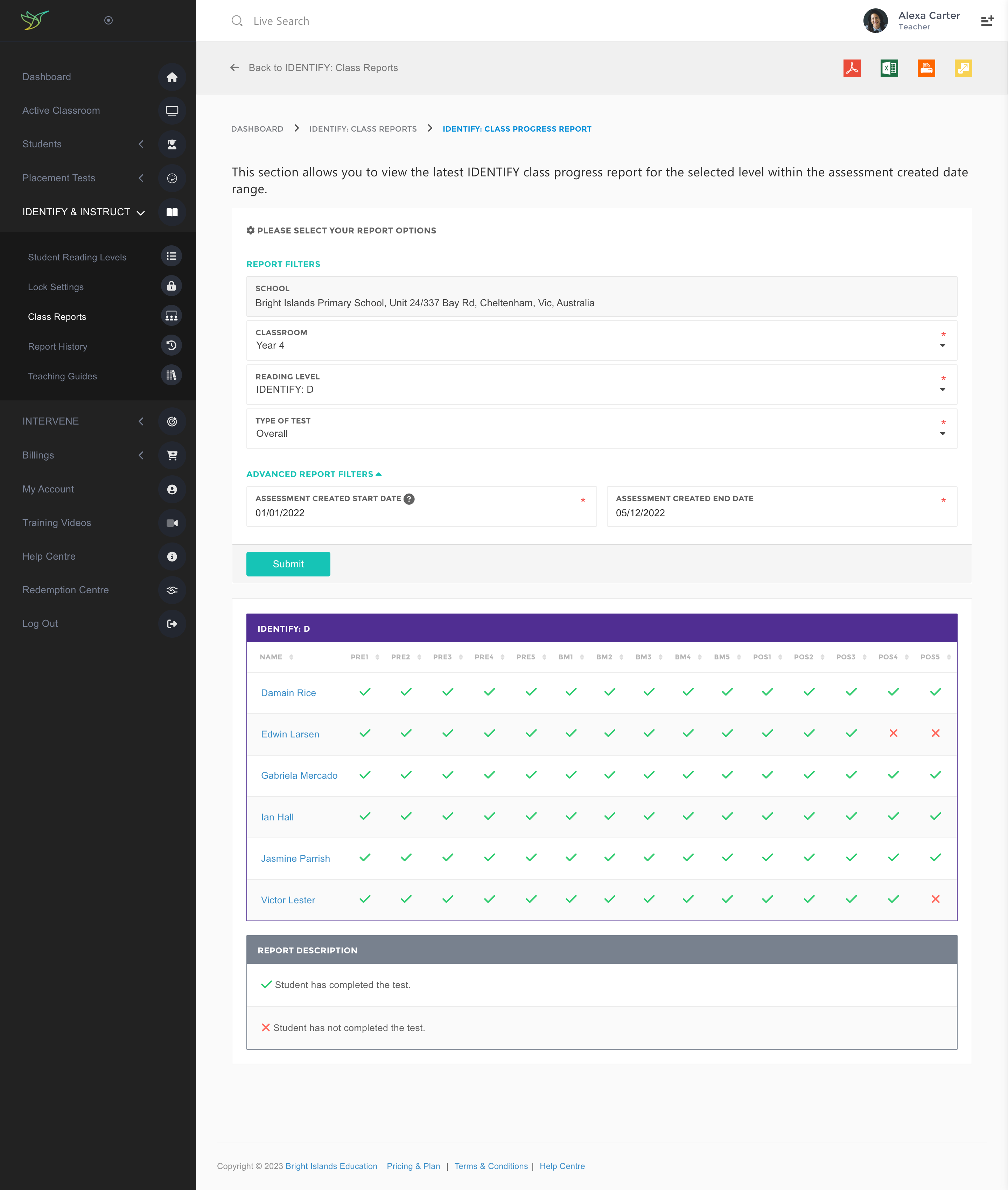The image size is (1008, 1190).
Task: Open Lock Settings padlock icon
Action: [171, 286]
